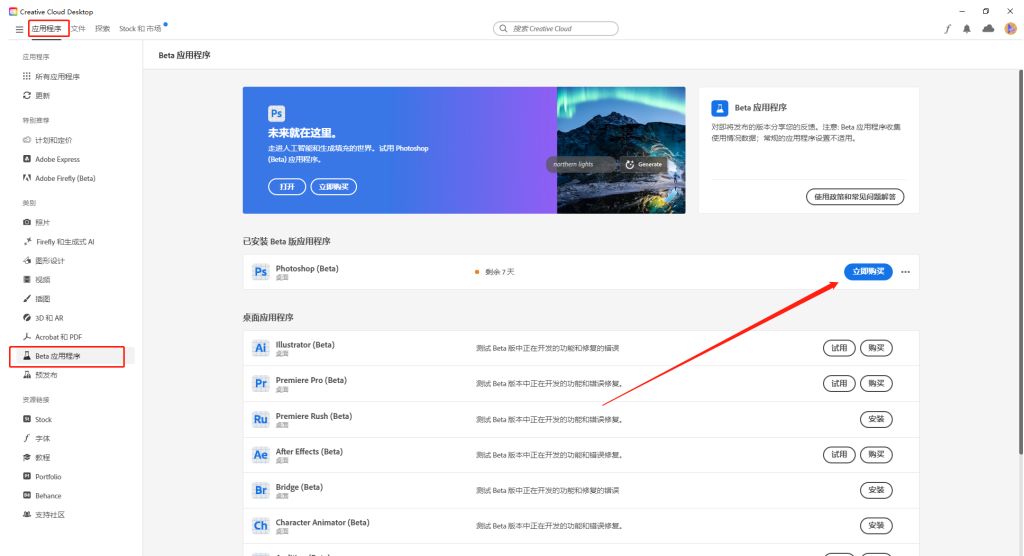
Task: Check the cloud sync status icon
Action: click(x=988, y=29)
